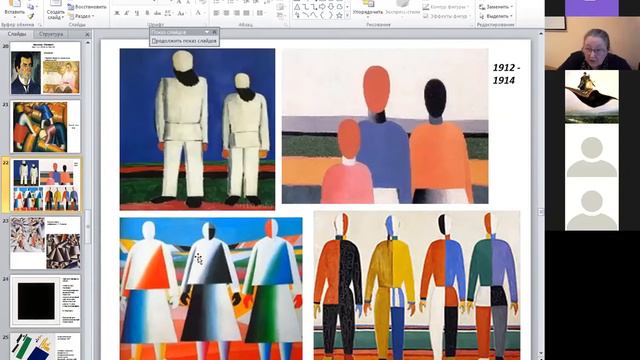
Task: Switch to the Структура (Outline) tab
Action: (x=51, y=34)
